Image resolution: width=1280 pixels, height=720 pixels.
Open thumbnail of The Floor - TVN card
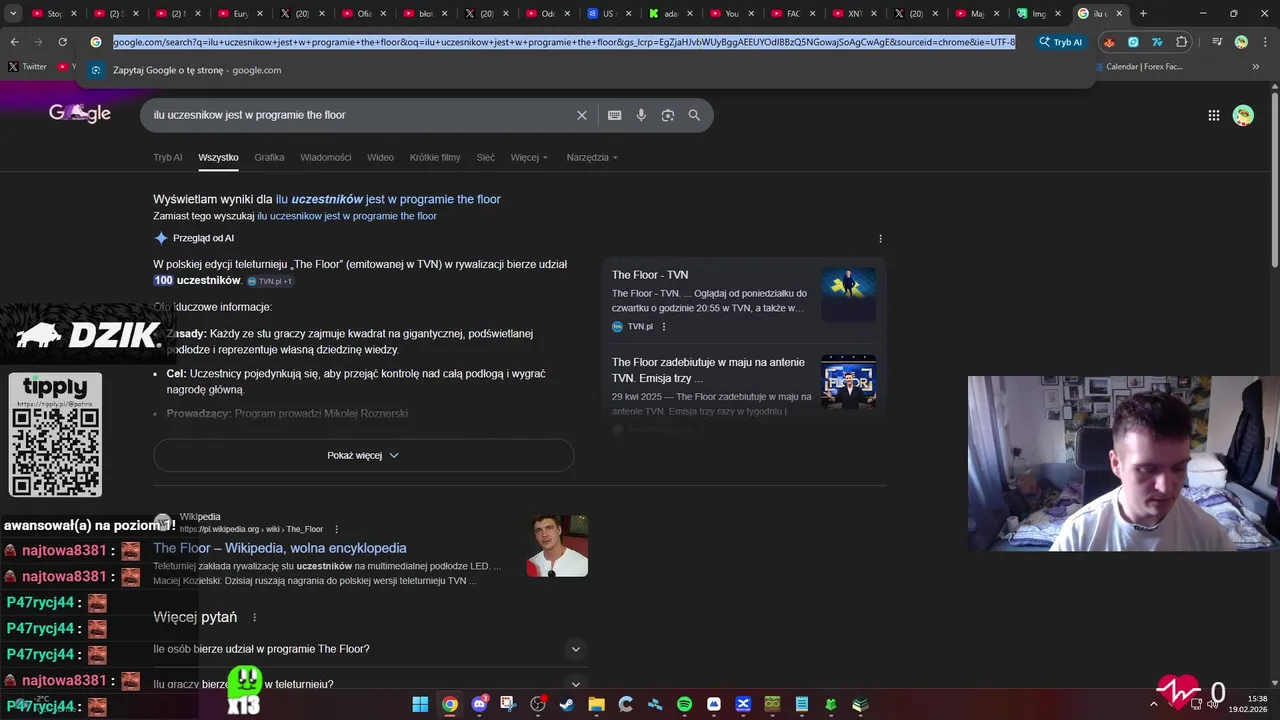click(848, 294)
